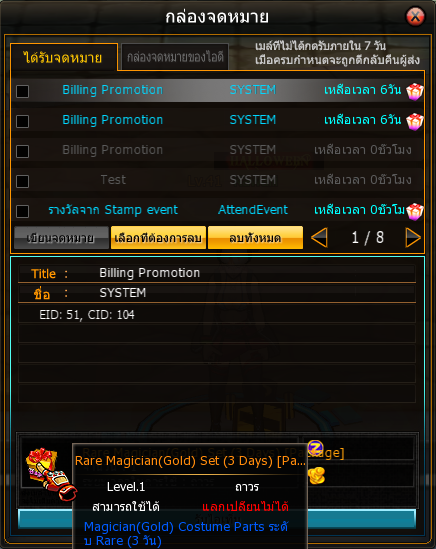The height and width of the screenshot is (549, 436).
Task: Click the red gift package item icon
Action: click(x=51, y=474)
